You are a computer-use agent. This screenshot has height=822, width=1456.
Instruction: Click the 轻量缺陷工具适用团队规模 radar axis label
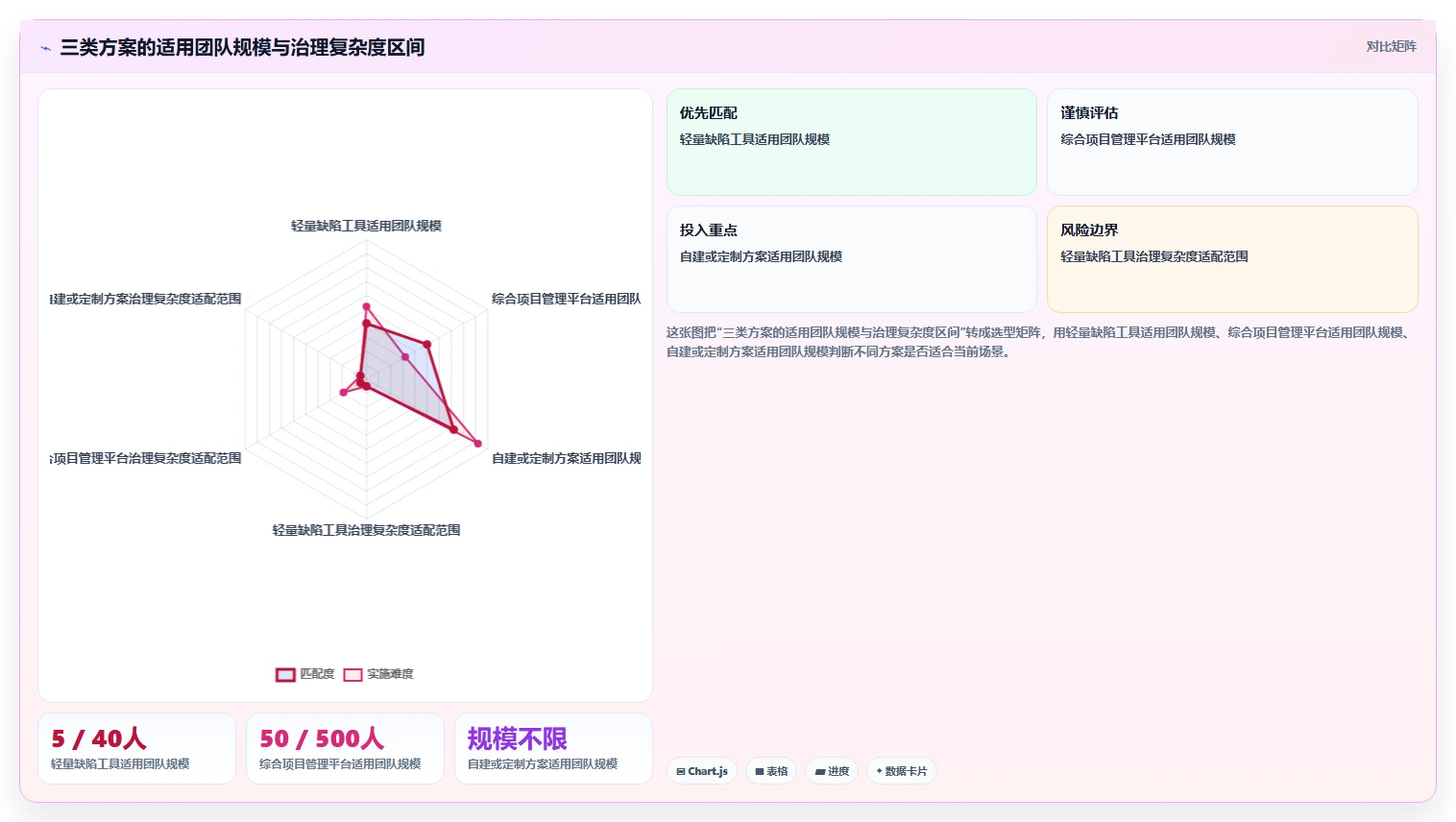click(366, 226)
